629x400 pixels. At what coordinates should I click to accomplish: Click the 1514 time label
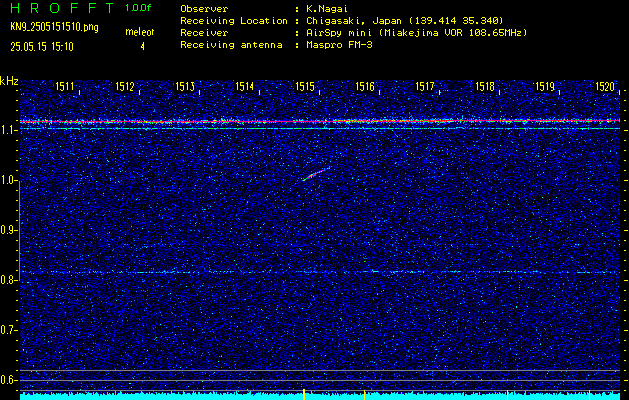coord(245,86)
